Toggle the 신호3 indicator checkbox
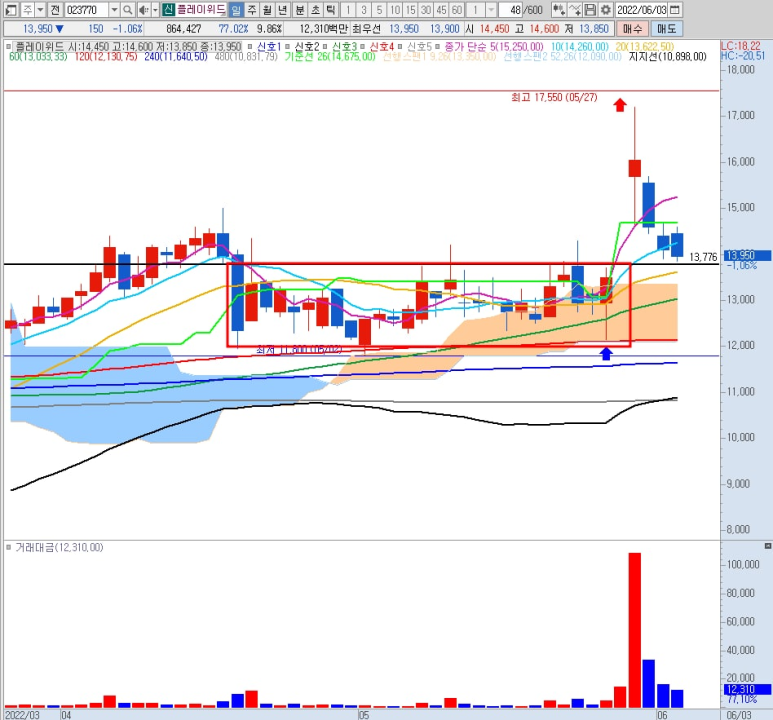This screenshot has height=720, width=773. point(325,46)
